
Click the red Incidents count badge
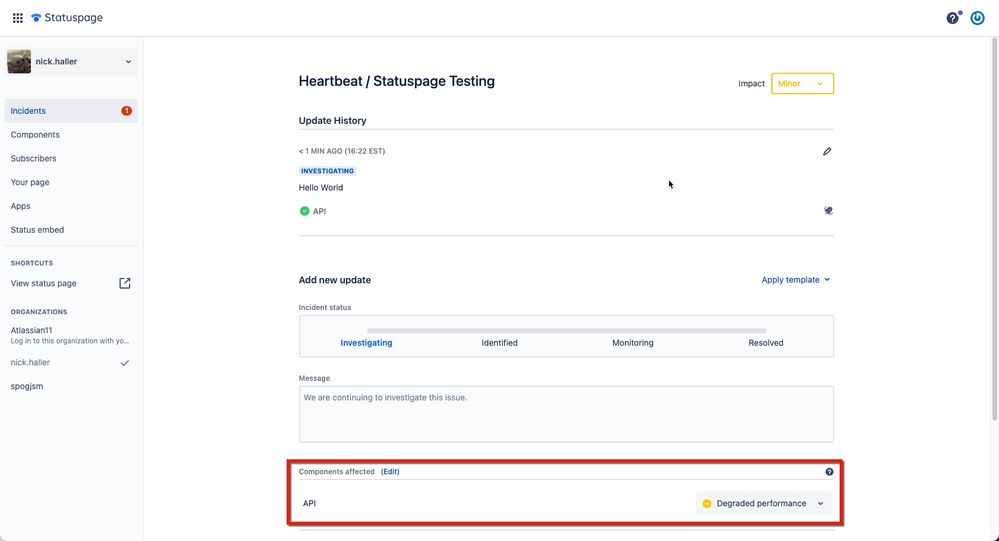coord(126,111)
